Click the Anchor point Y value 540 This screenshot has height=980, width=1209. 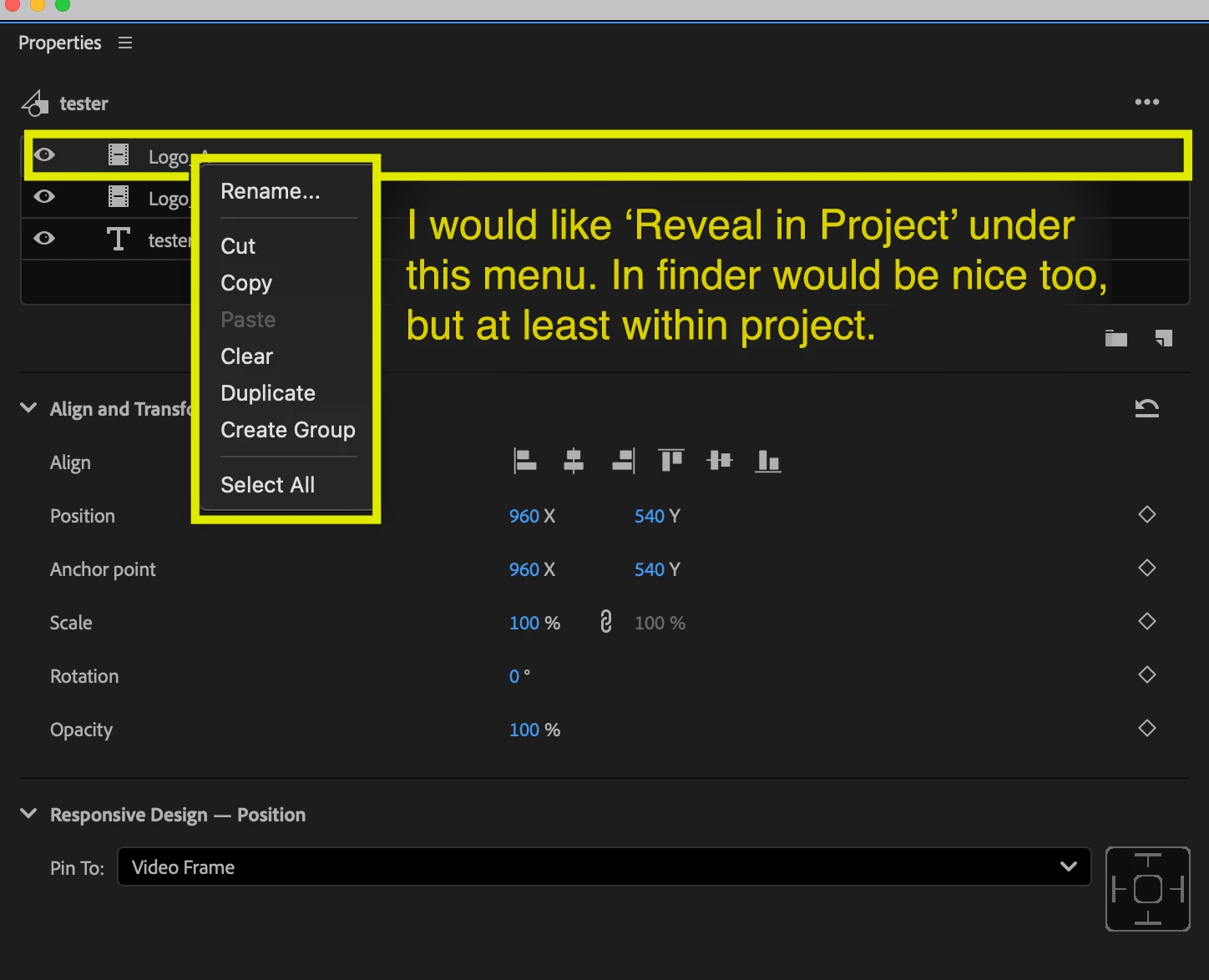pos(650,569)
